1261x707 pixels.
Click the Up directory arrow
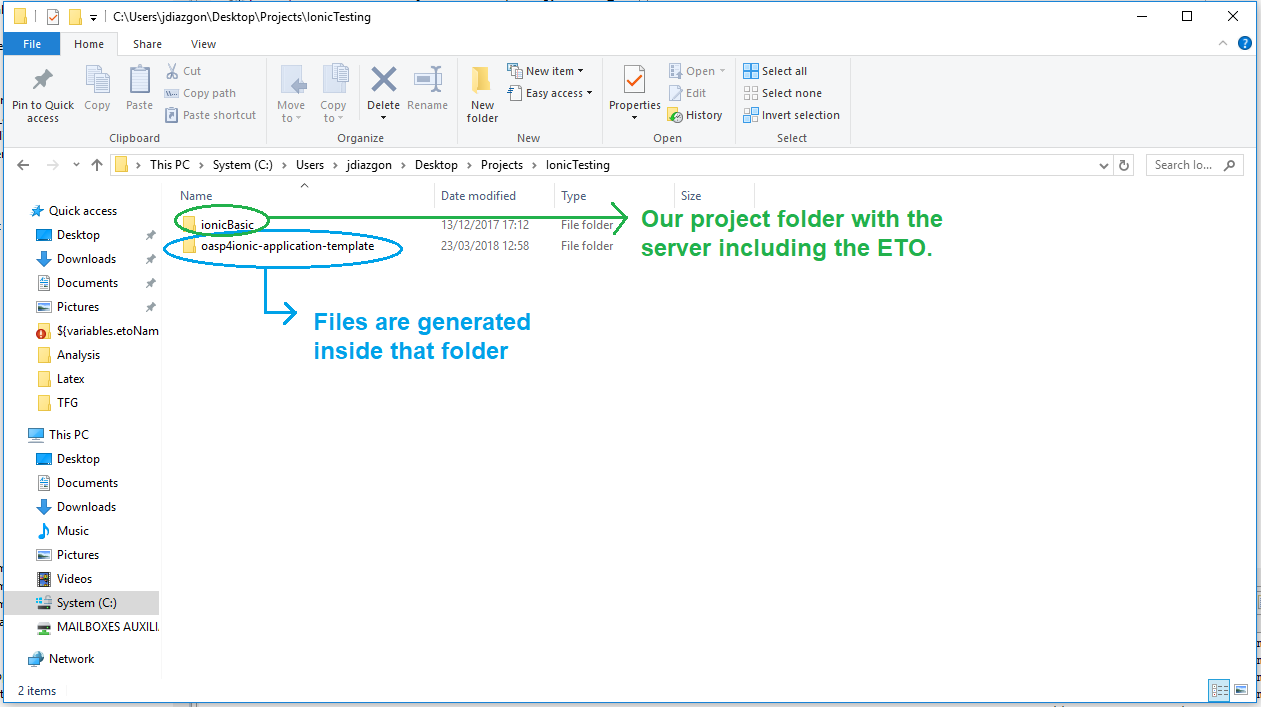pos(97,165)
